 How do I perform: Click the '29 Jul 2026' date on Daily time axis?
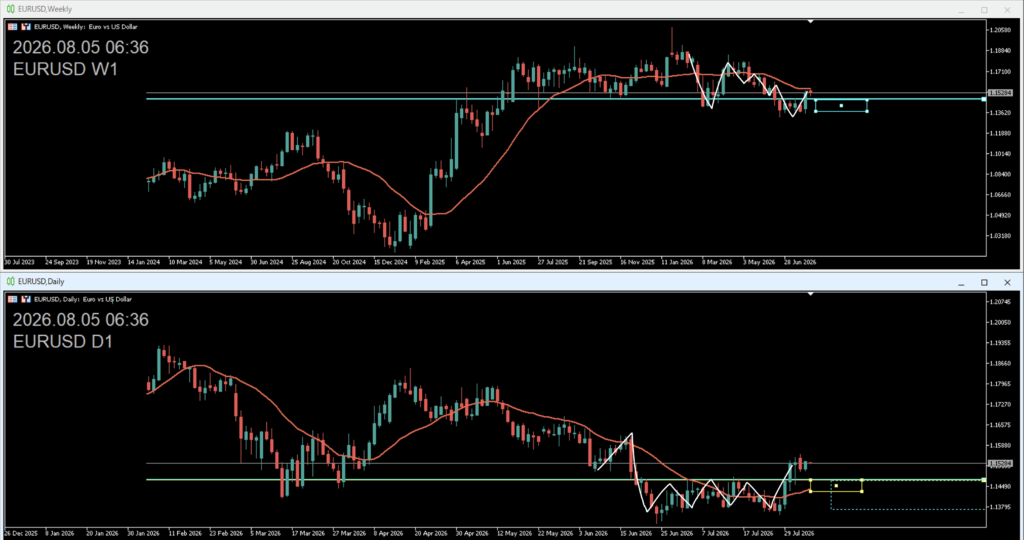coord(799,533)
